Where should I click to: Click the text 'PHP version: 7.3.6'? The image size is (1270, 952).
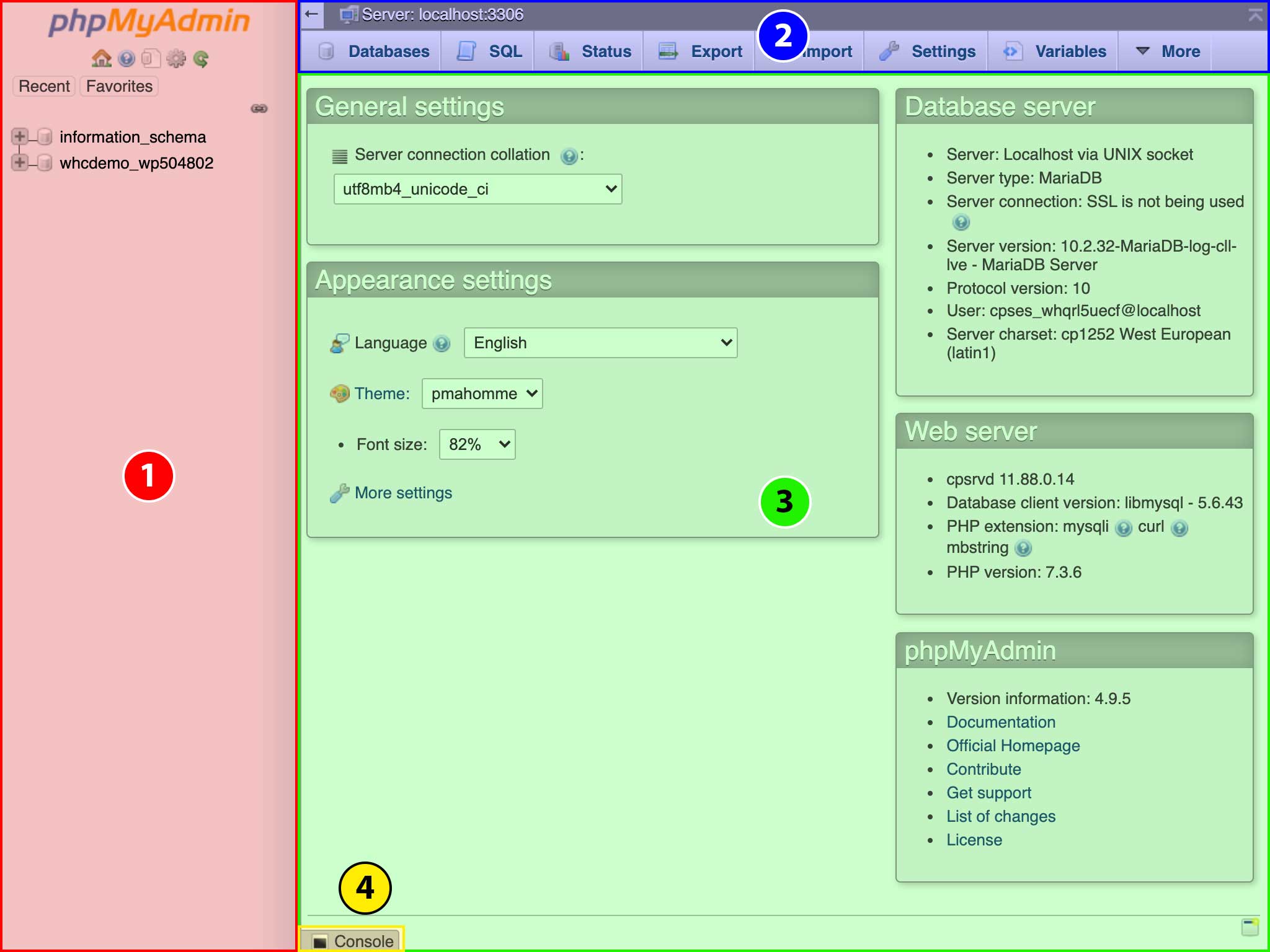click(x=1014, y=572)
